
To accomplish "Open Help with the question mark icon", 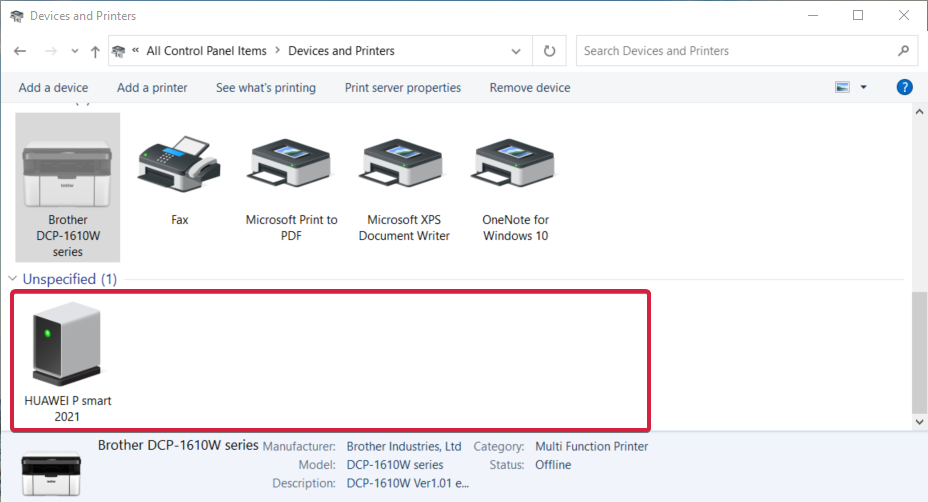I will (x=904, y=87).
